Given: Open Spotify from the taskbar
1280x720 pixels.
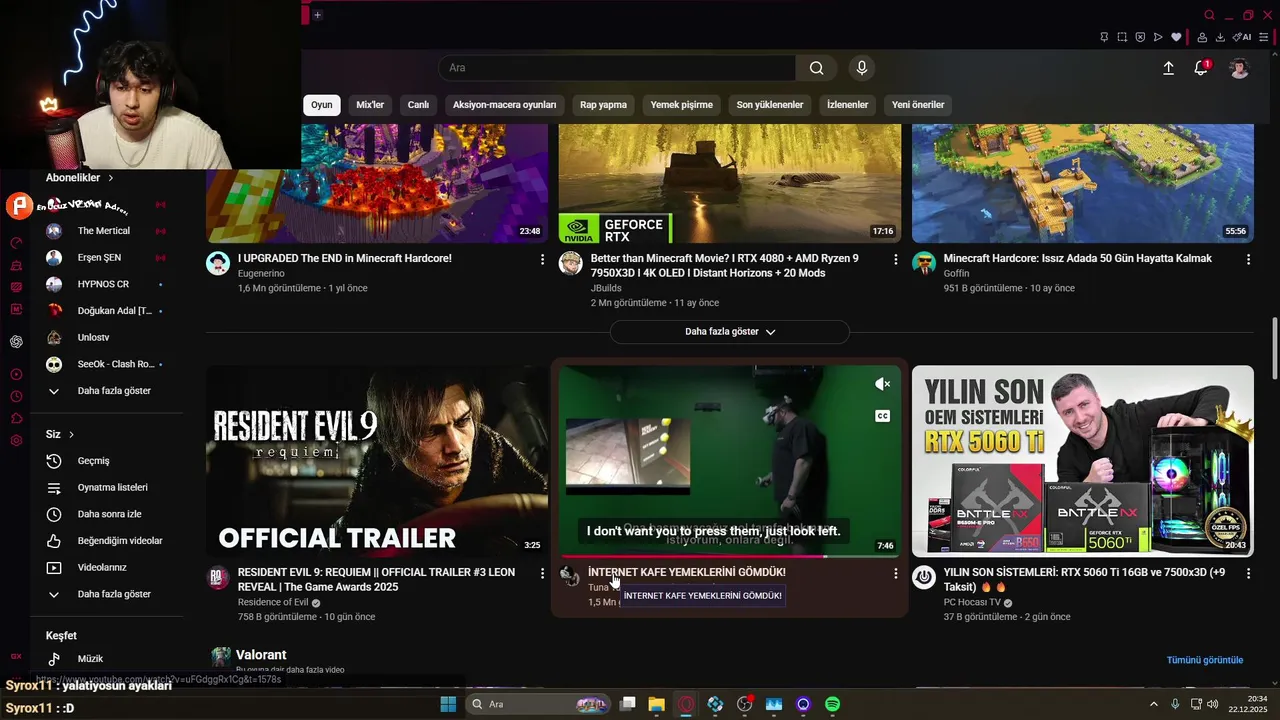Looking at the screenshot, I should coord(833,704).
